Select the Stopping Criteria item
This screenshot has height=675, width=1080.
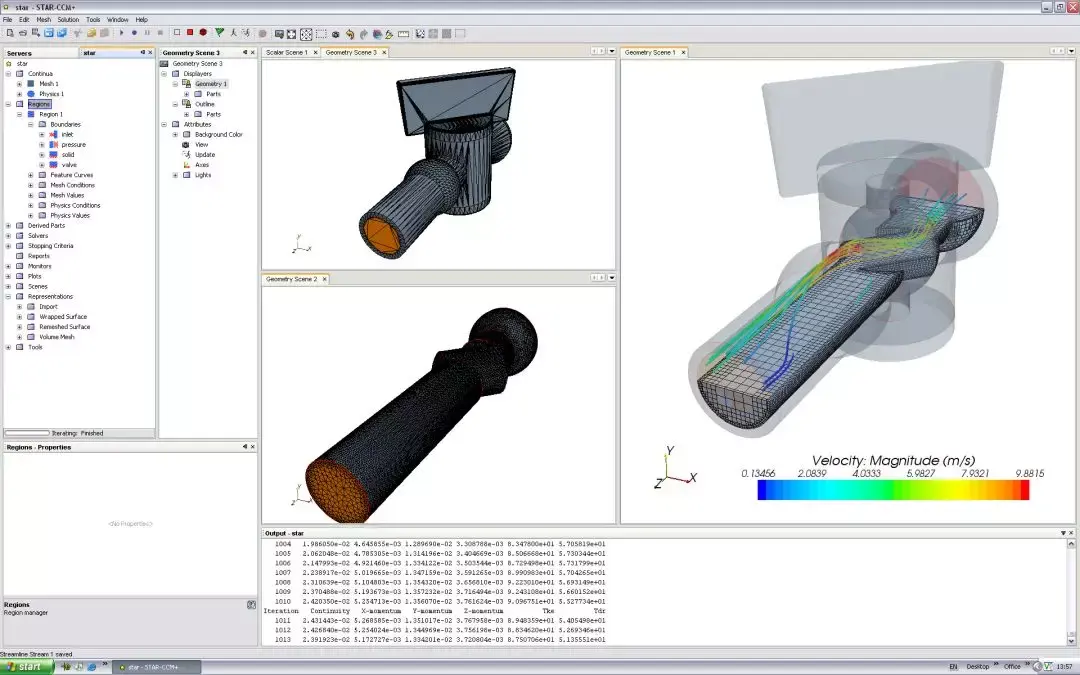(50, 246)
